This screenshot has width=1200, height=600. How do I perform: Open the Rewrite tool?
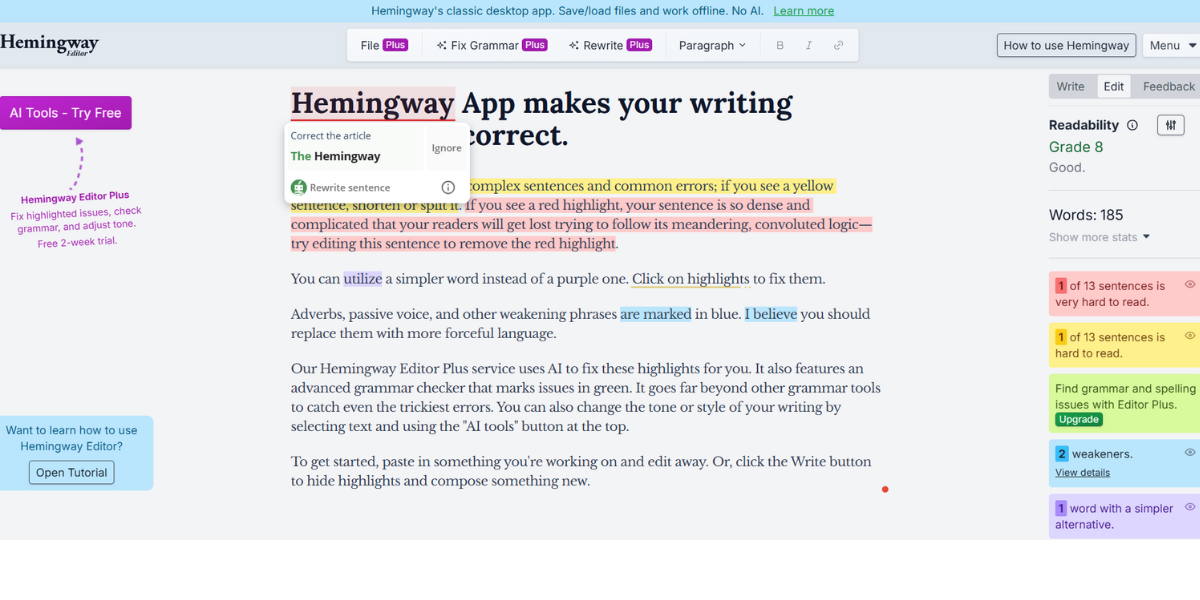click(x=610, y=45)
